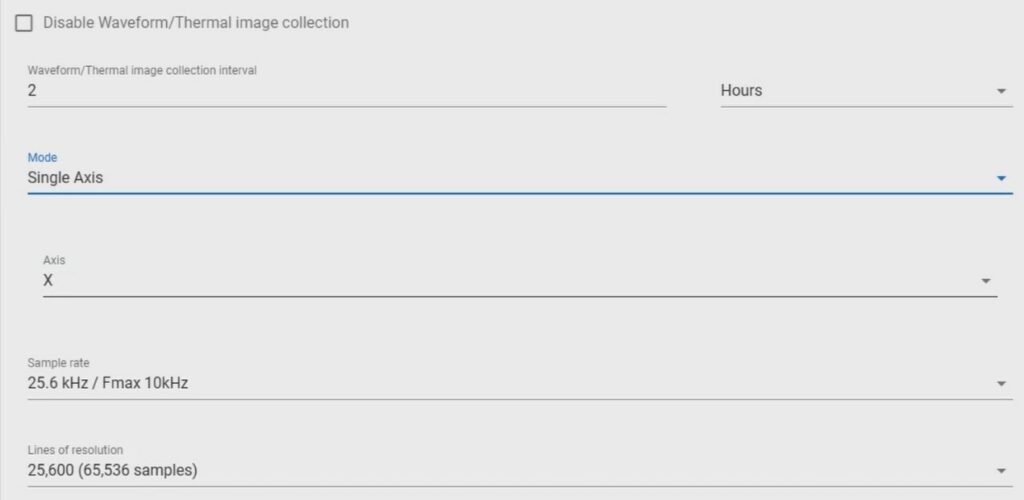Click empty area of the Axis selection field
The image size is (1024, 500).
click(x=516, y=281)
